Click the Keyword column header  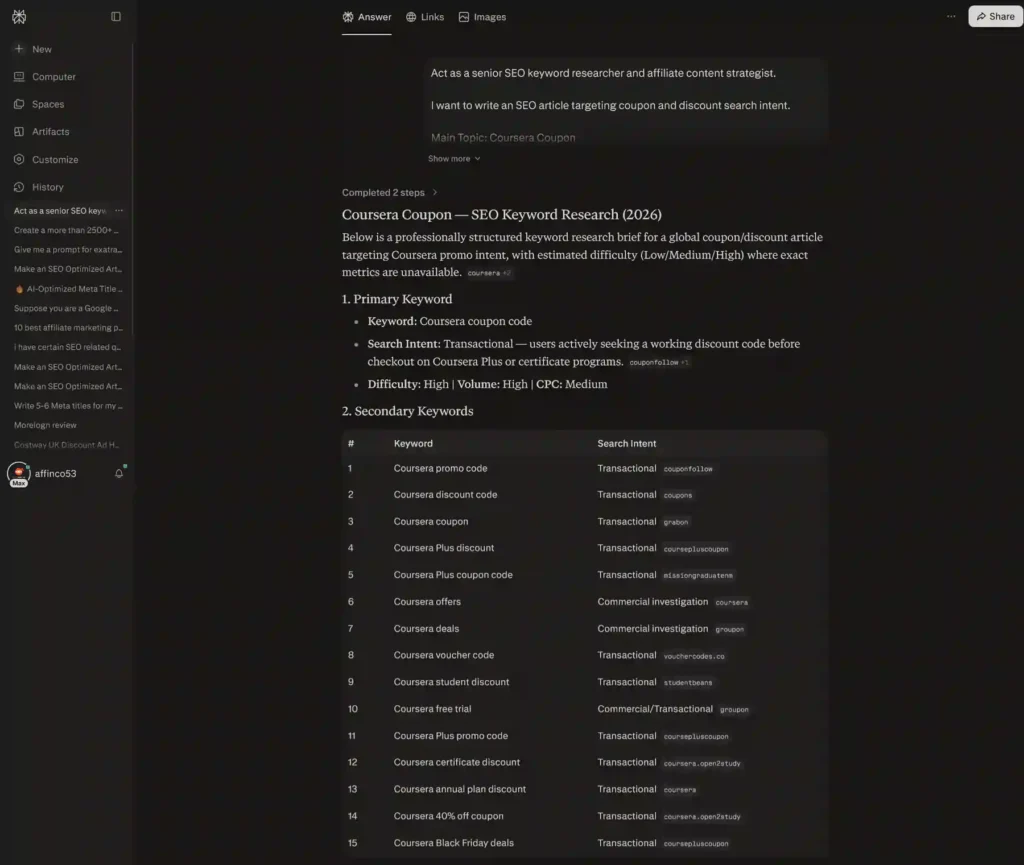point(413,443)
